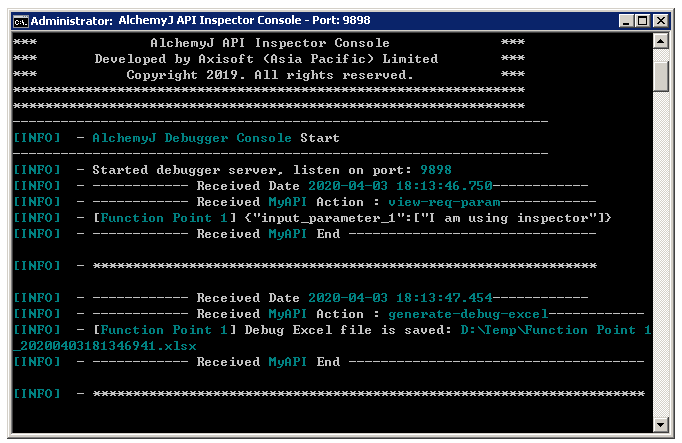Click the text "AlchemyJ Debugger Console"
682x443 pixels.
point(192,138)
